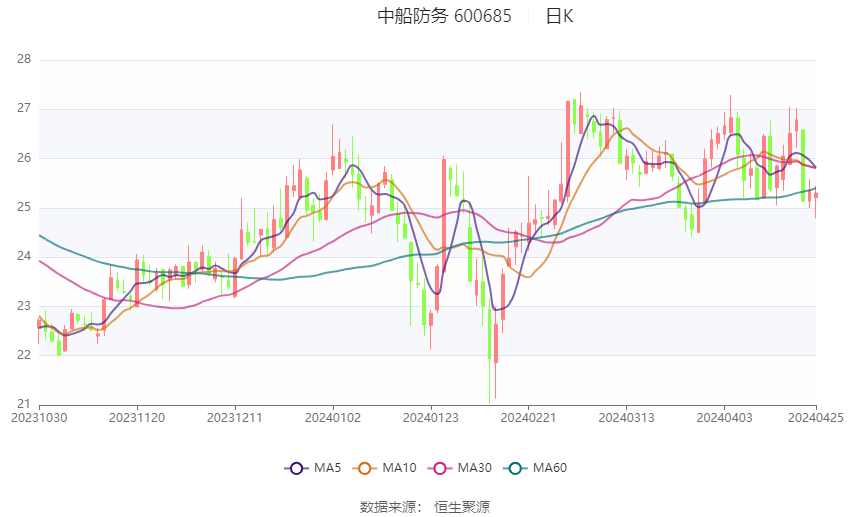Click the 22 price axis label

[24, 355]
